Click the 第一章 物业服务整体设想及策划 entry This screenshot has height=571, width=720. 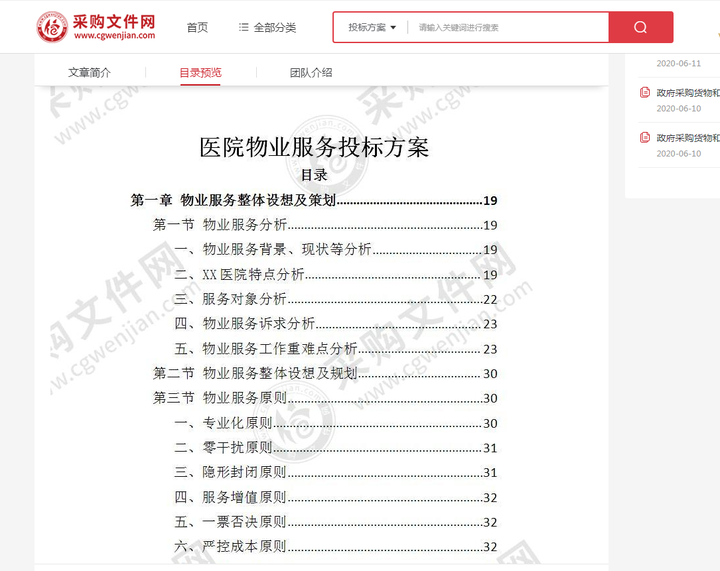(x=314, y=200)
